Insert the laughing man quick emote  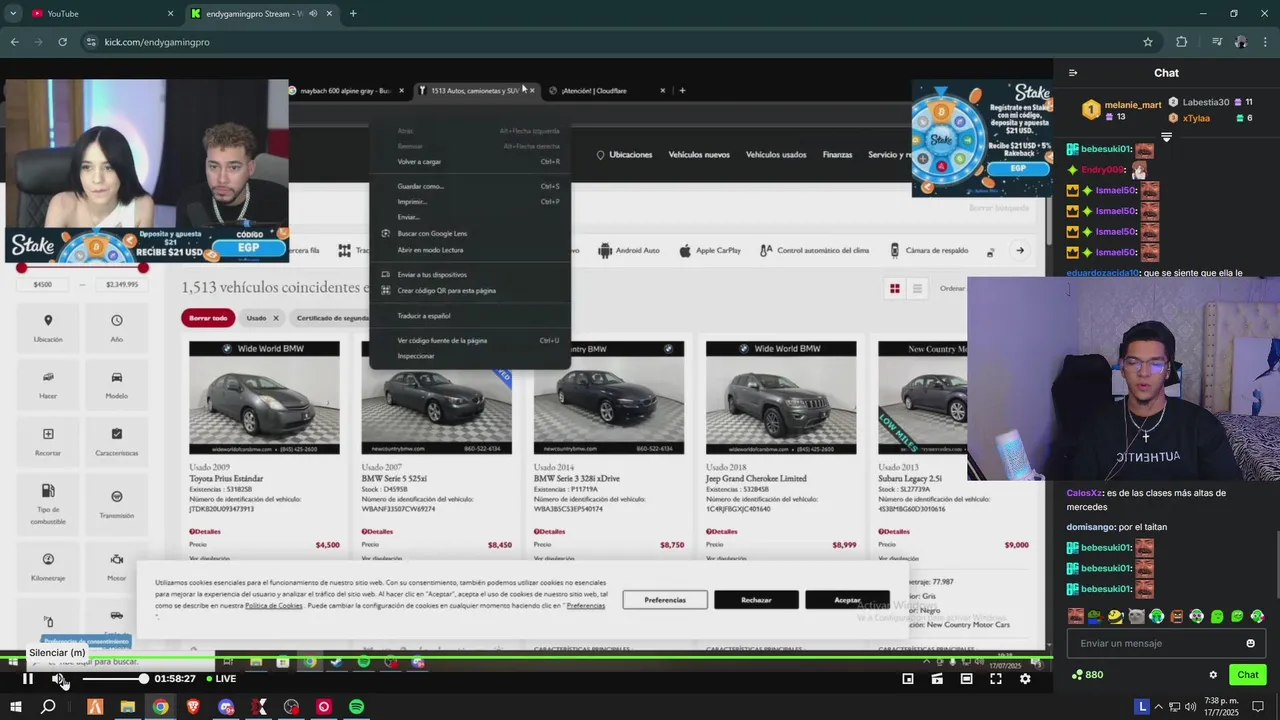click(x=1075, y=616)
